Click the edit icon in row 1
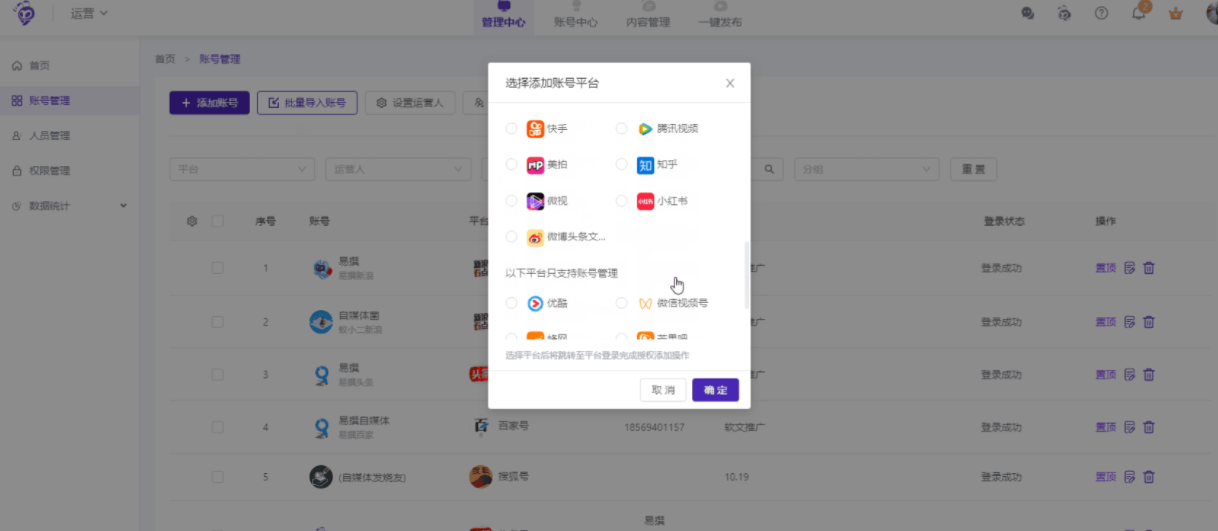The height and width of the screenshot is (531, 1218). 1130,268
